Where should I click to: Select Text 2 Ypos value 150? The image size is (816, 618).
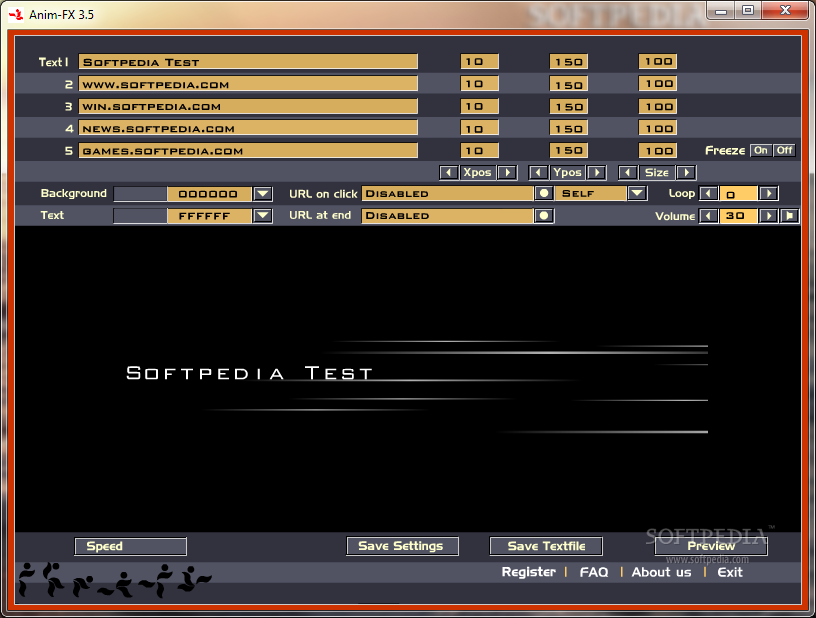click(569, 84)
